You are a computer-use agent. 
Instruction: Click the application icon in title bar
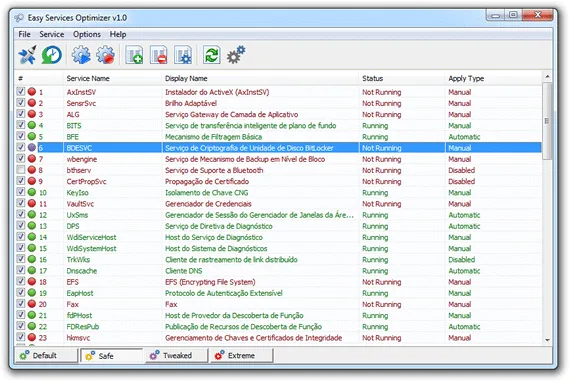19,18
